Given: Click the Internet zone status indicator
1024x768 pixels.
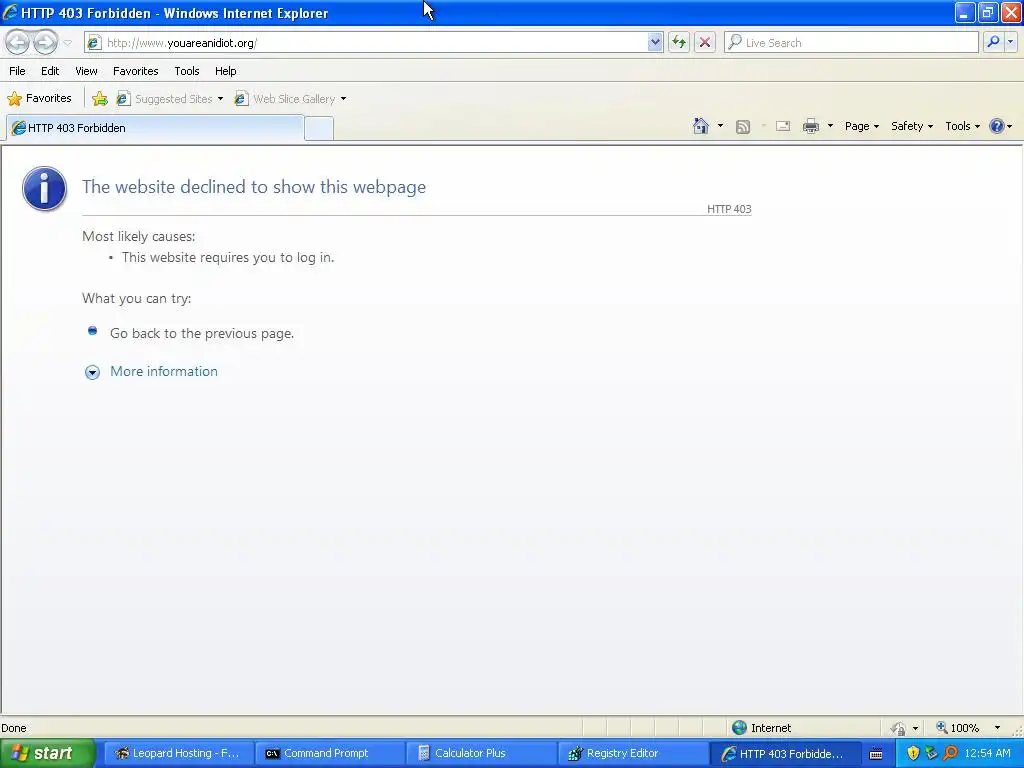Looking at the screenshot, I should click(x=761, y=728).
